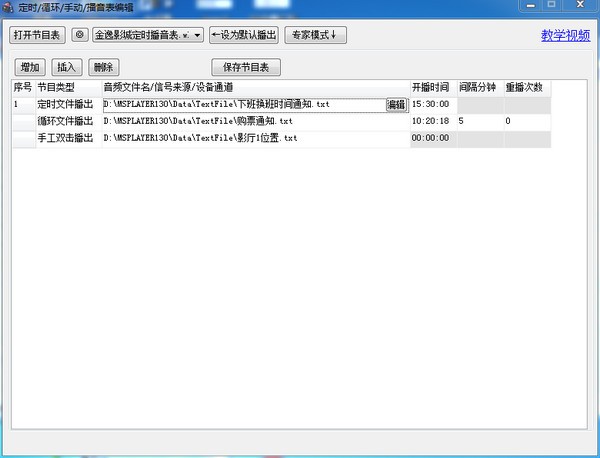The width and height of the screenshot is (600, 458).
Task: Select the 影厅1位置.txt file path cell
Action: tap(256, 138)
